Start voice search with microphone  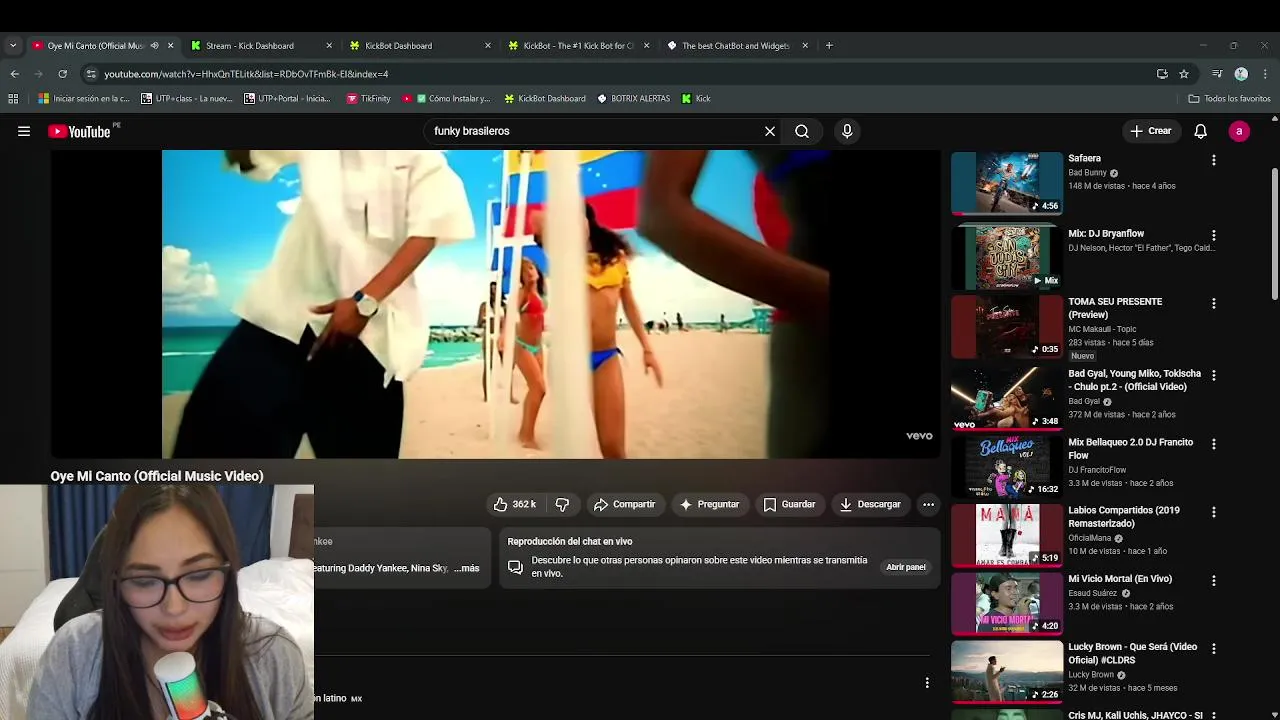pos(847,131)
